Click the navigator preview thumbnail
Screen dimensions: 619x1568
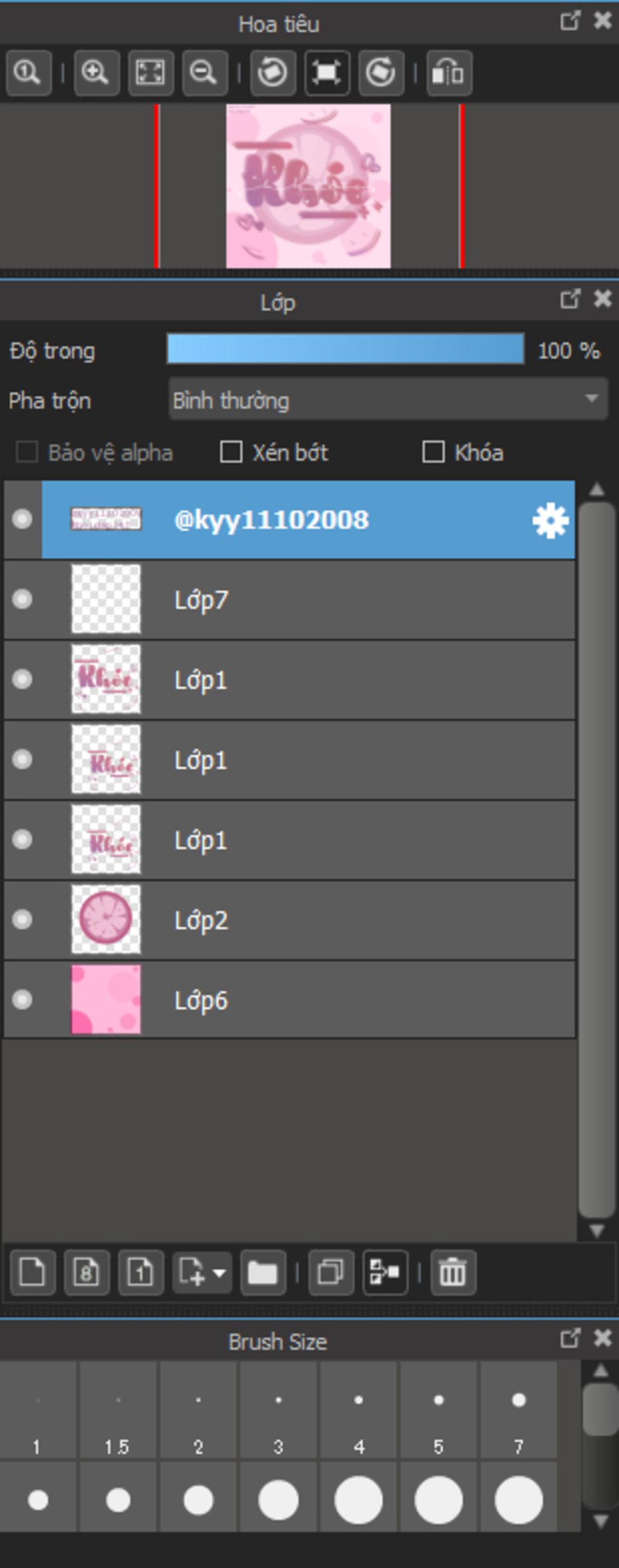308,186
